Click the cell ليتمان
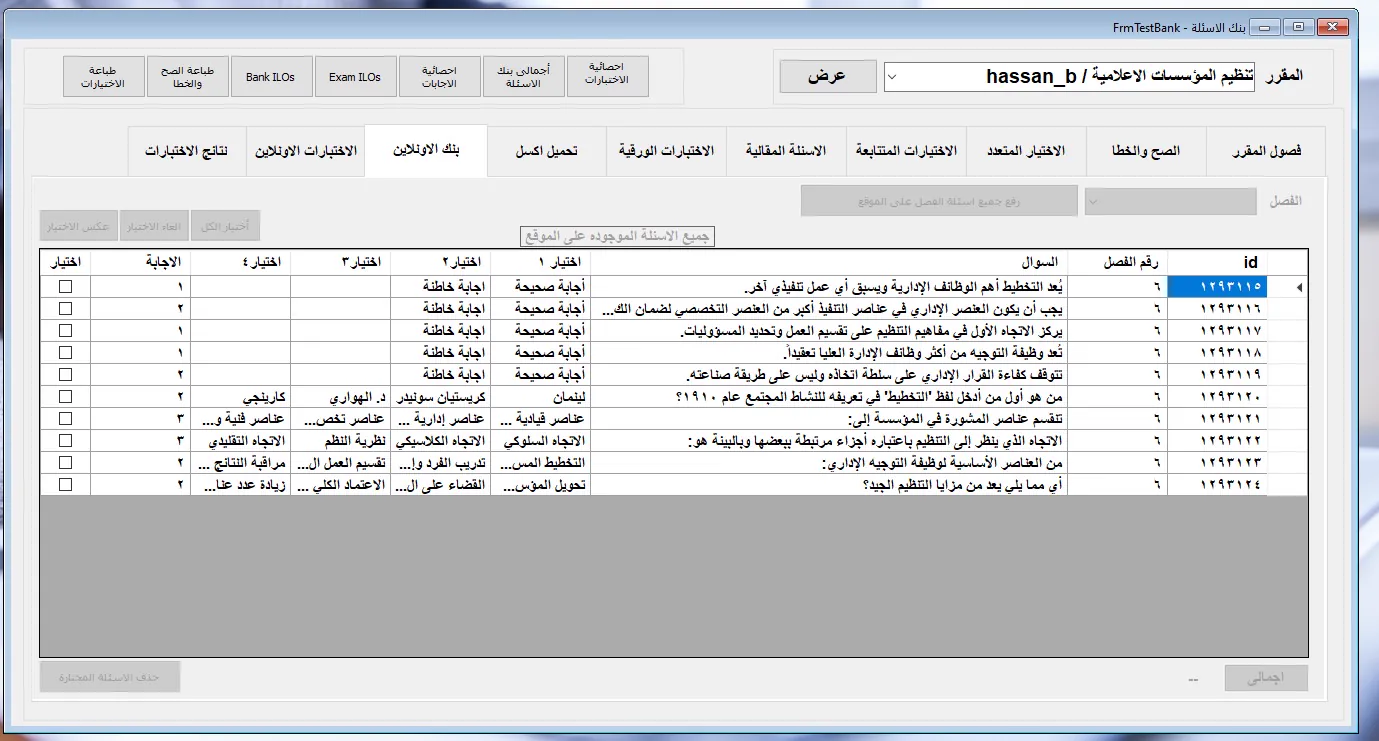 [x=540, y=397]
